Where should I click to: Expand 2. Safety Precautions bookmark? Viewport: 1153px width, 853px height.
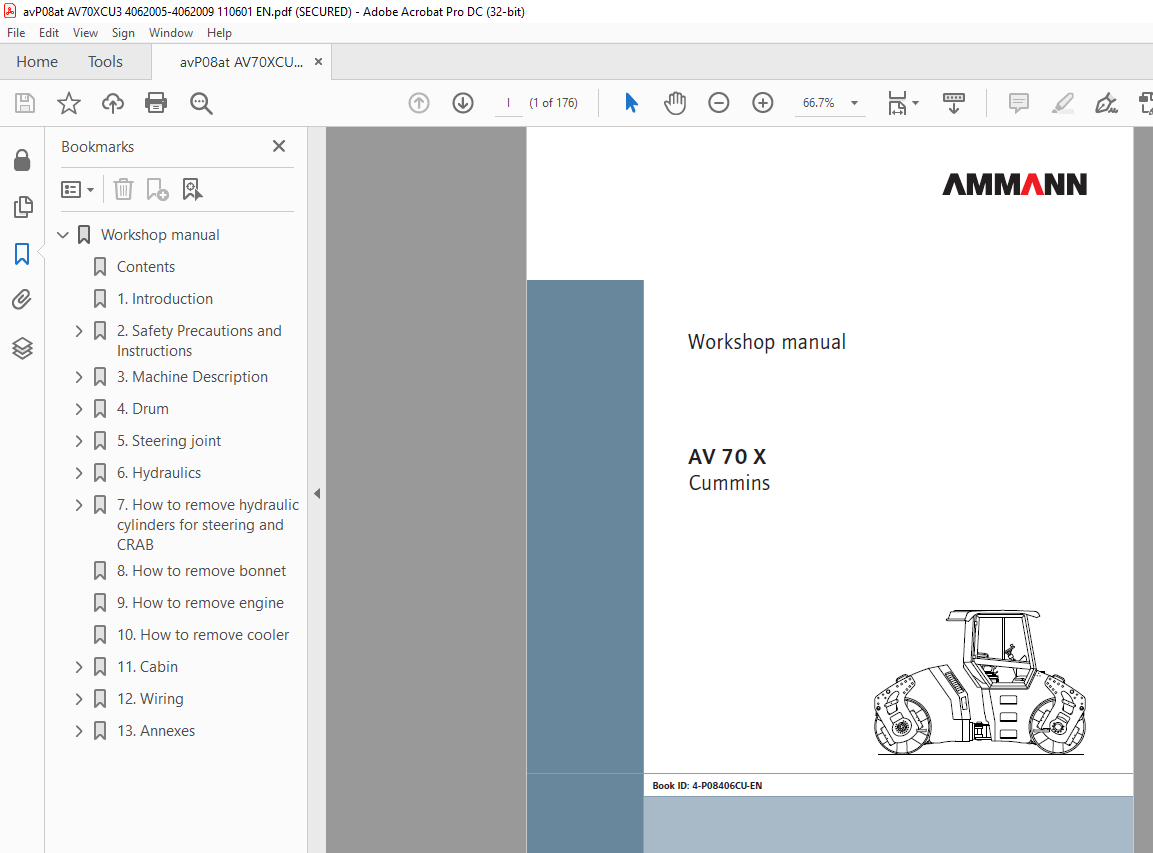pyautogui.click(x=79, y=332)
